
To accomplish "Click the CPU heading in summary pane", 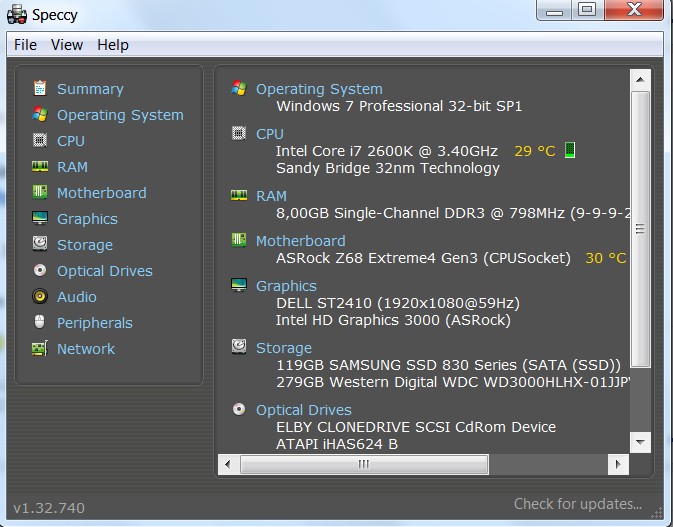I will pyautogui.click(x=270, y=134).
